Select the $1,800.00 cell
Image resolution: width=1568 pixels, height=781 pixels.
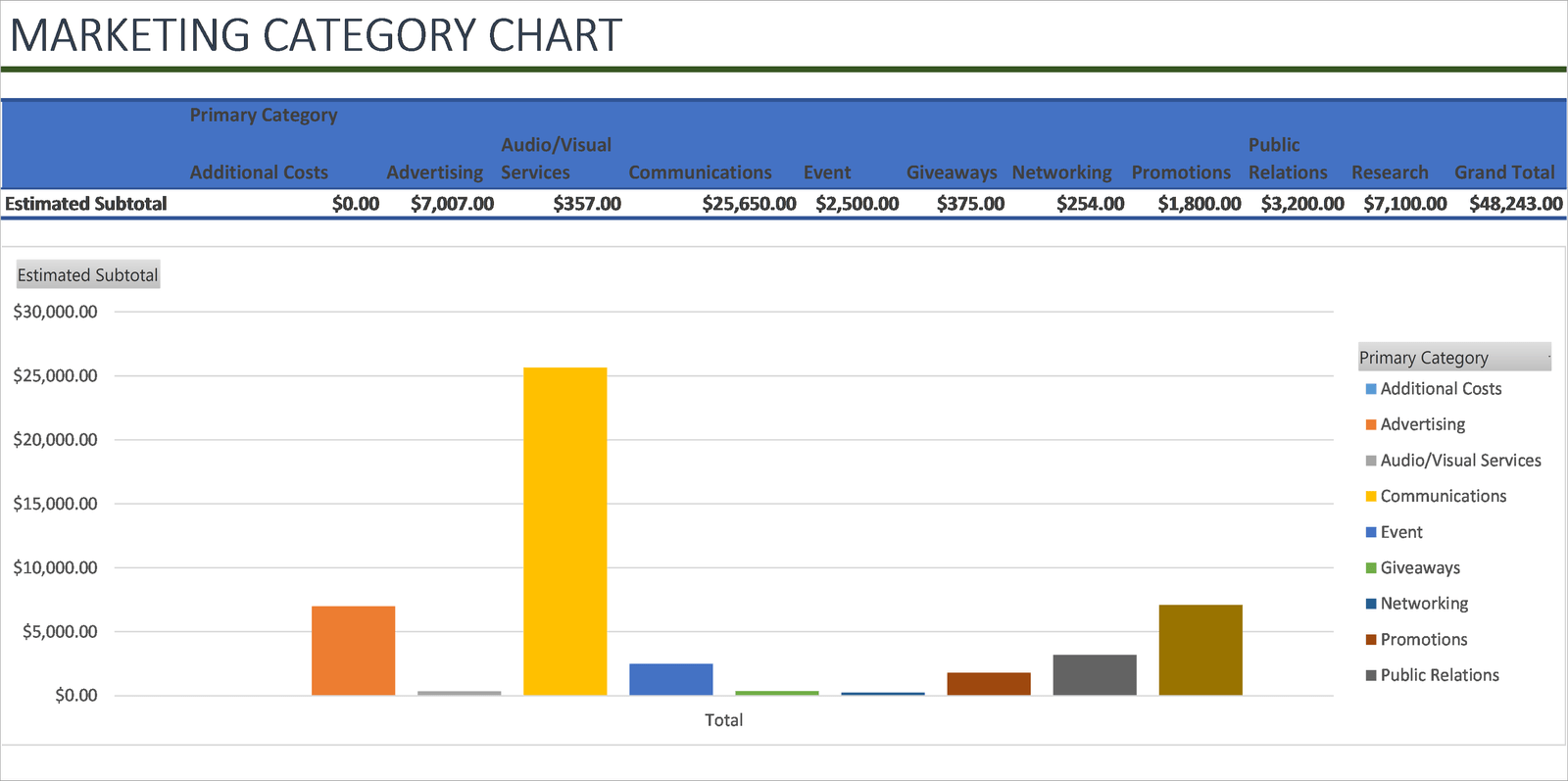(1200, 204)
